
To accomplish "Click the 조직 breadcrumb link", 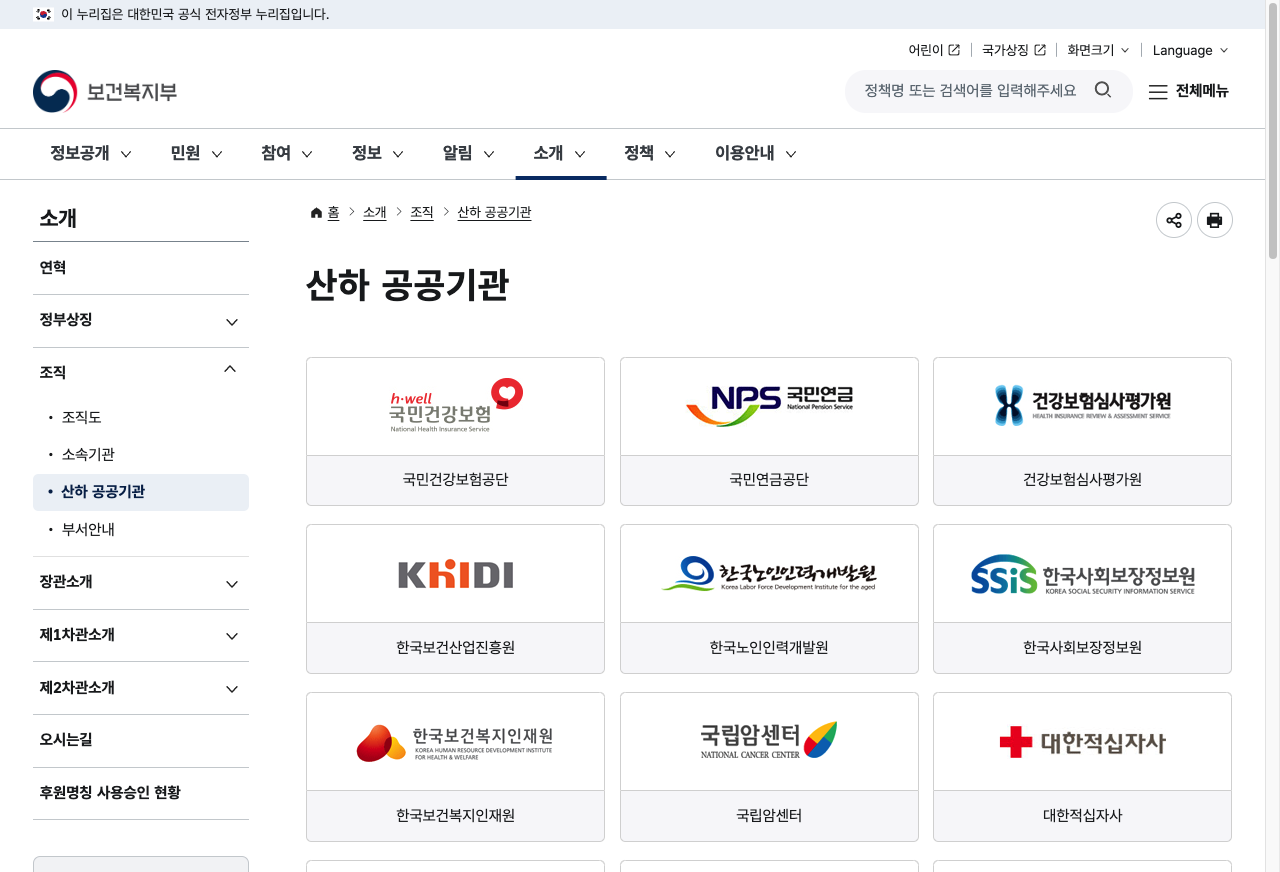I will (422, 213).
